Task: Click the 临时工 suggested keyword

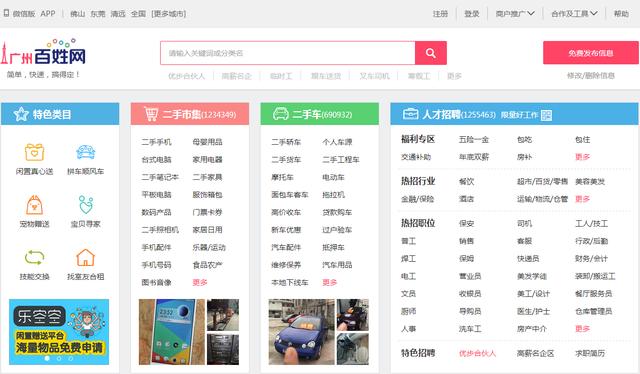Action: click(x=281, y=76)
